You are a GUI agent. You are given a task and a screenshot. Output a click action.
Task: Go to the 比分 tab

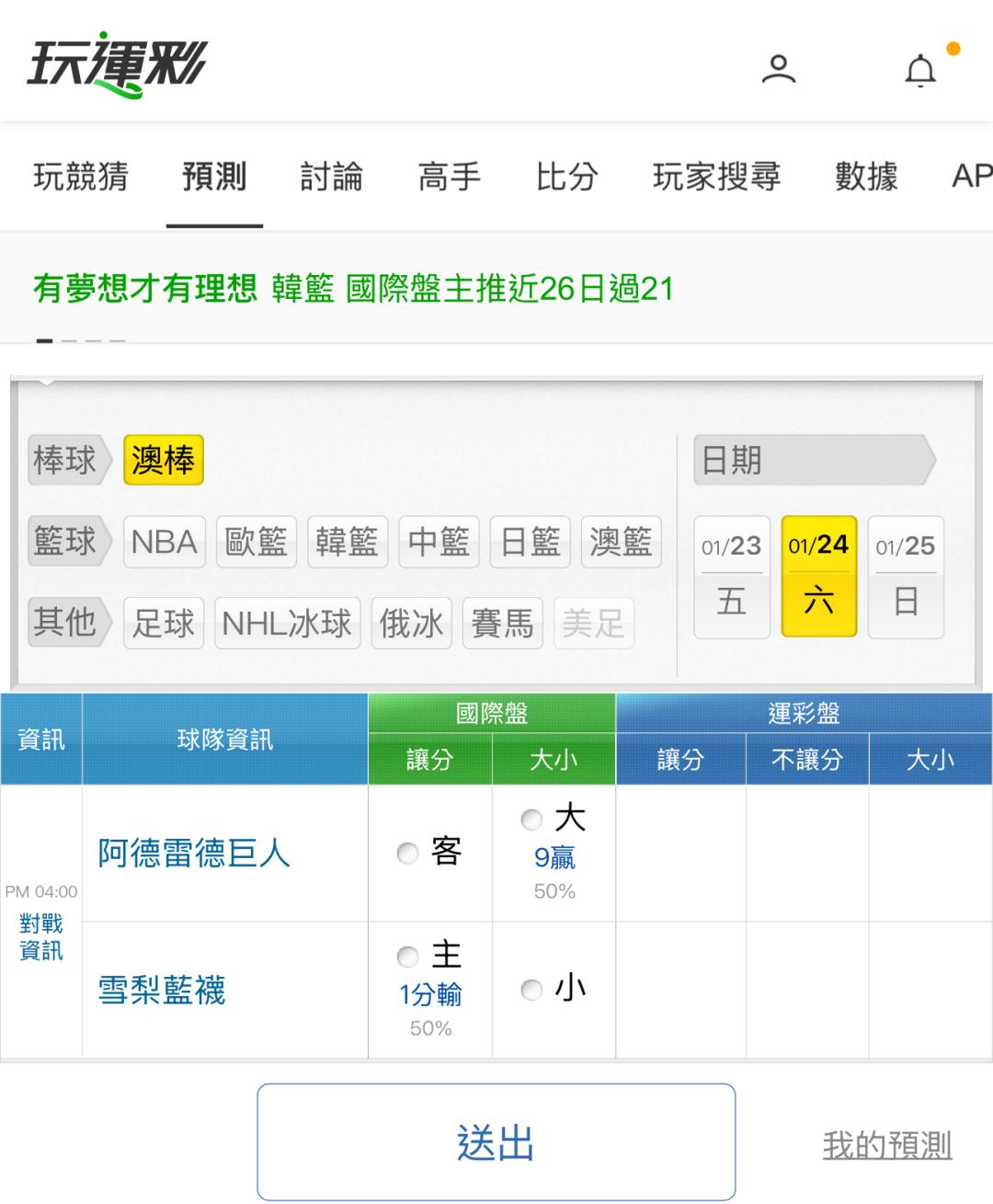click(x=566, y=176)
